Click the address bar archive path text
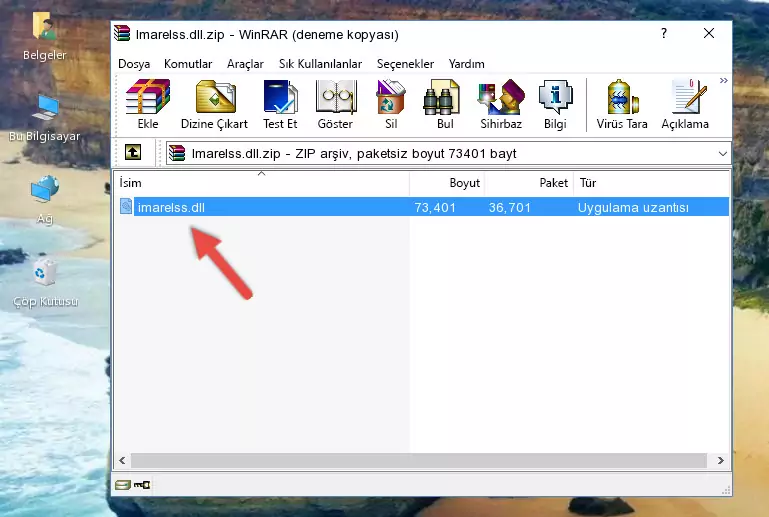This screenshot has width=769, height=517. coord(354,154)
